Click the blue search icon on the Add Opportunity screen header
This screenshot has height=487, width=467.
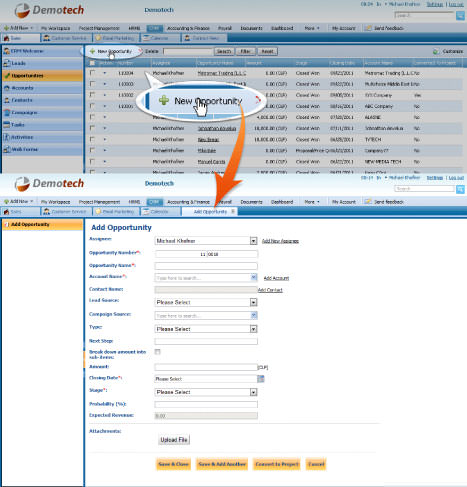[460, 189]
